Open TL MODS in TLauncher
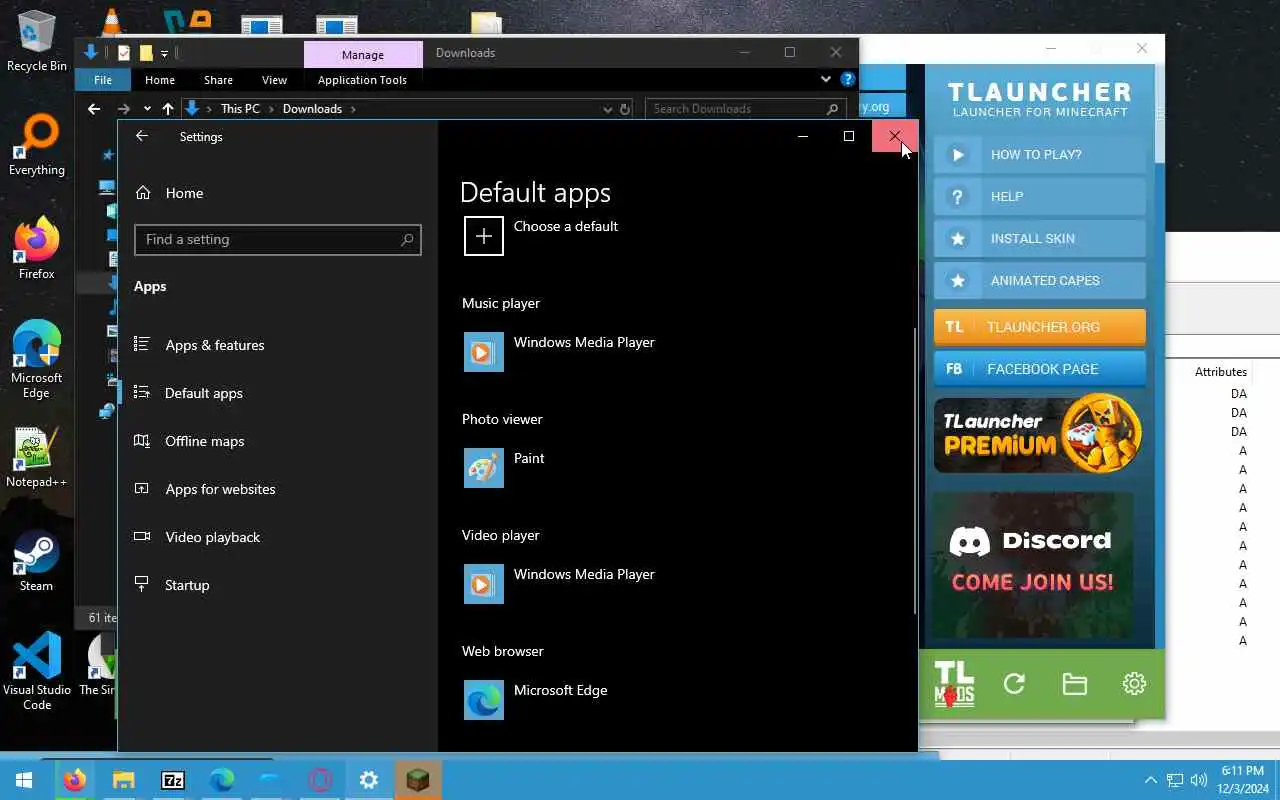The width and height of the screenshot is (1280, 800). (954, 684)
